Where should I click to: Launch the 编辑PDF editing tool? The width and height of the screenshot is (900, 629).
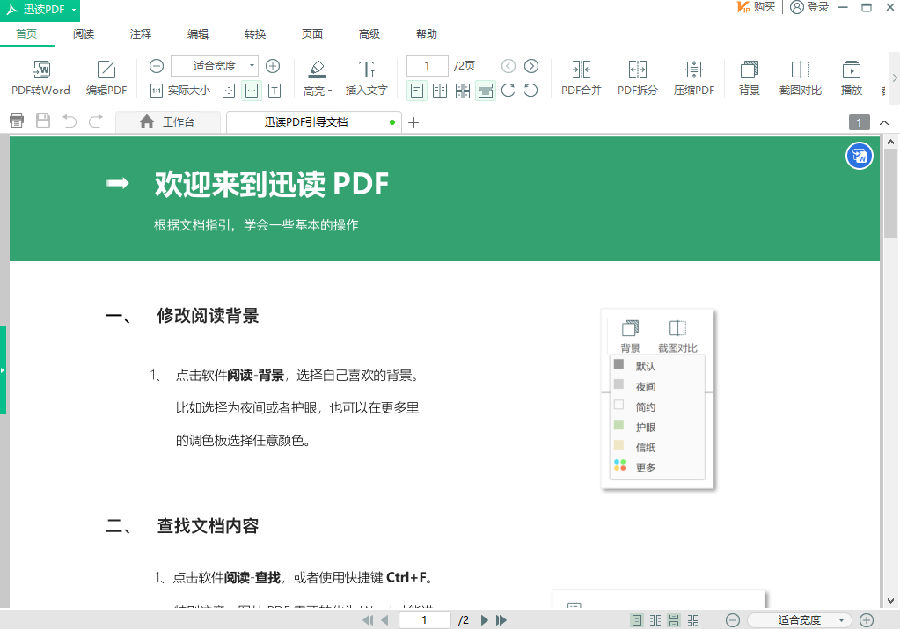[106, 79]
